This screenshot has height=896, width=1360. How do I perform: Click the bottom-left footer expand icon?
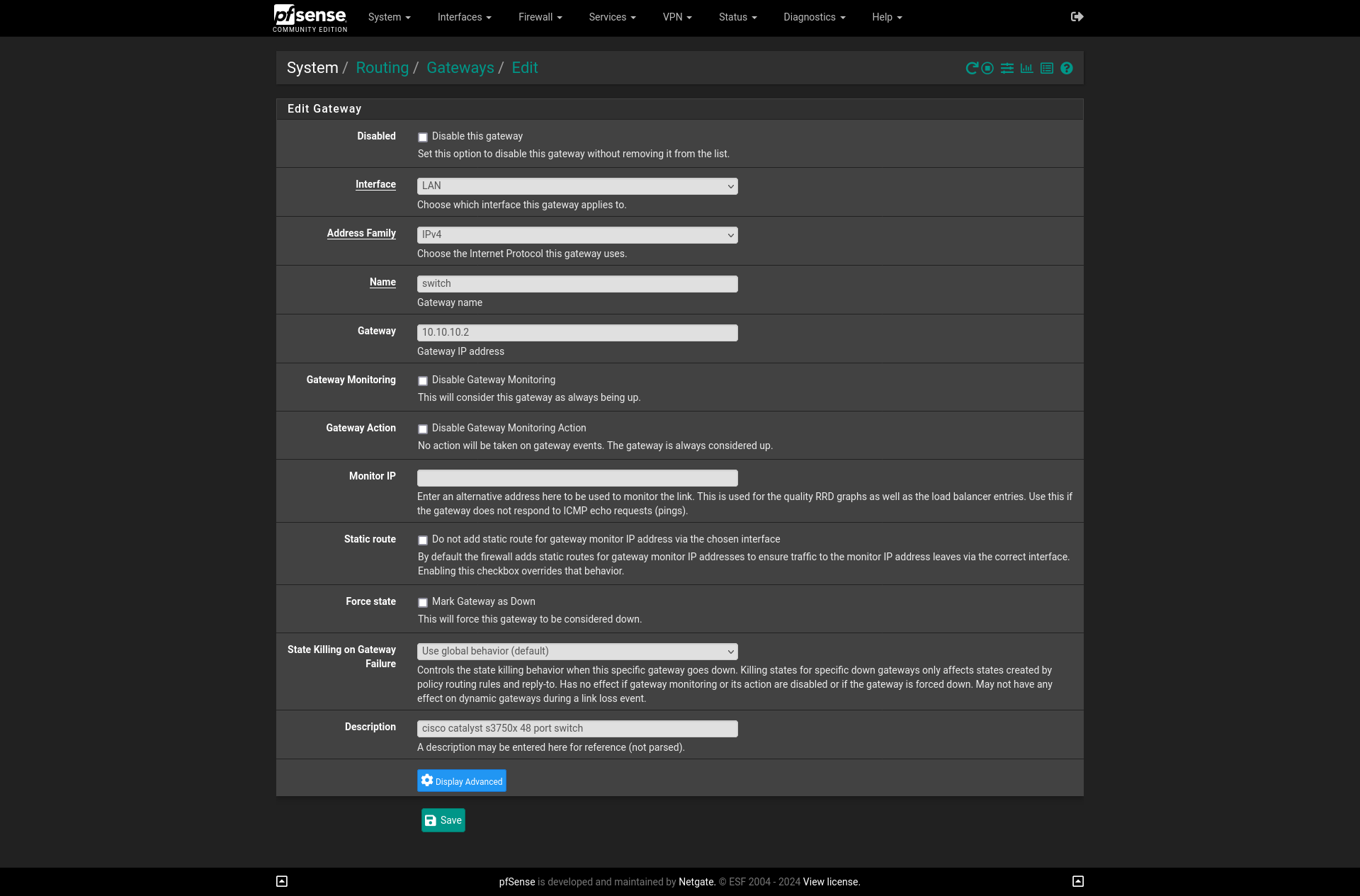coord(282,882)
